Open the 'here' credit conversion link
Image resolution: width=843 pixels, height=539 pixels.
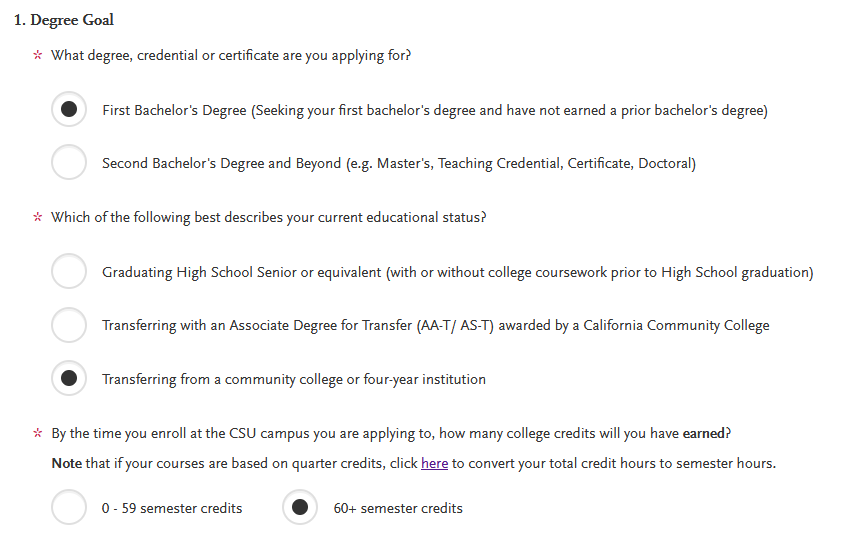coord(434,463)
